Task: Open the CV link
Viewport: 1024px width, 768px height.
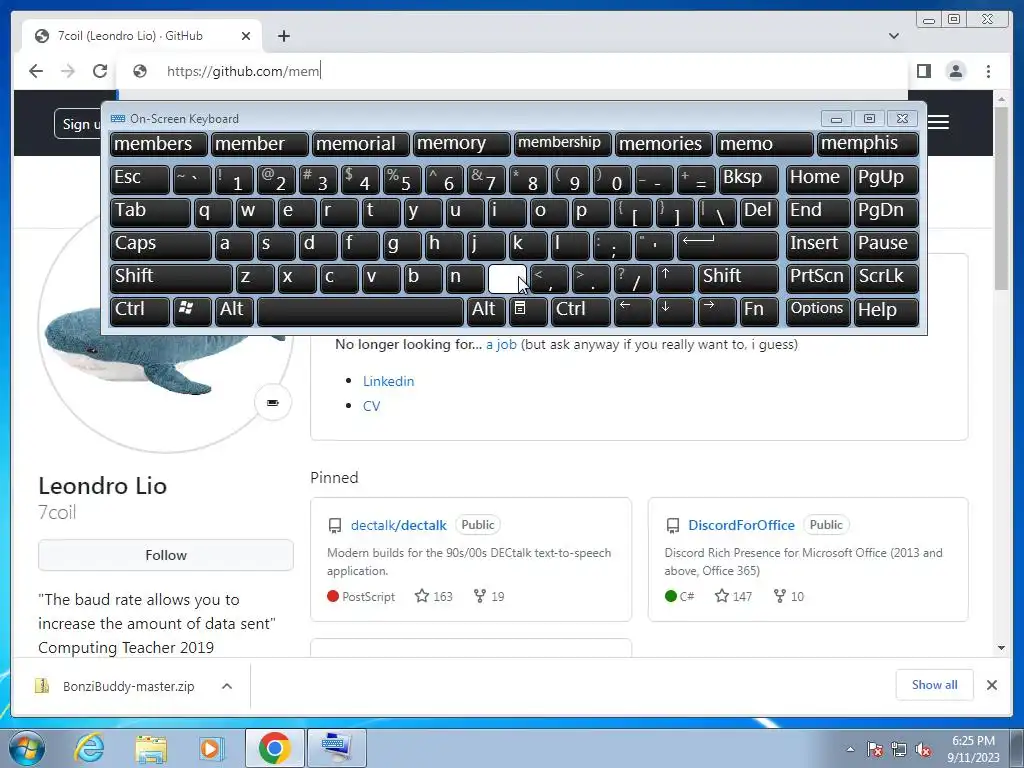Action: pyautogui.click(x=372, y=406)
